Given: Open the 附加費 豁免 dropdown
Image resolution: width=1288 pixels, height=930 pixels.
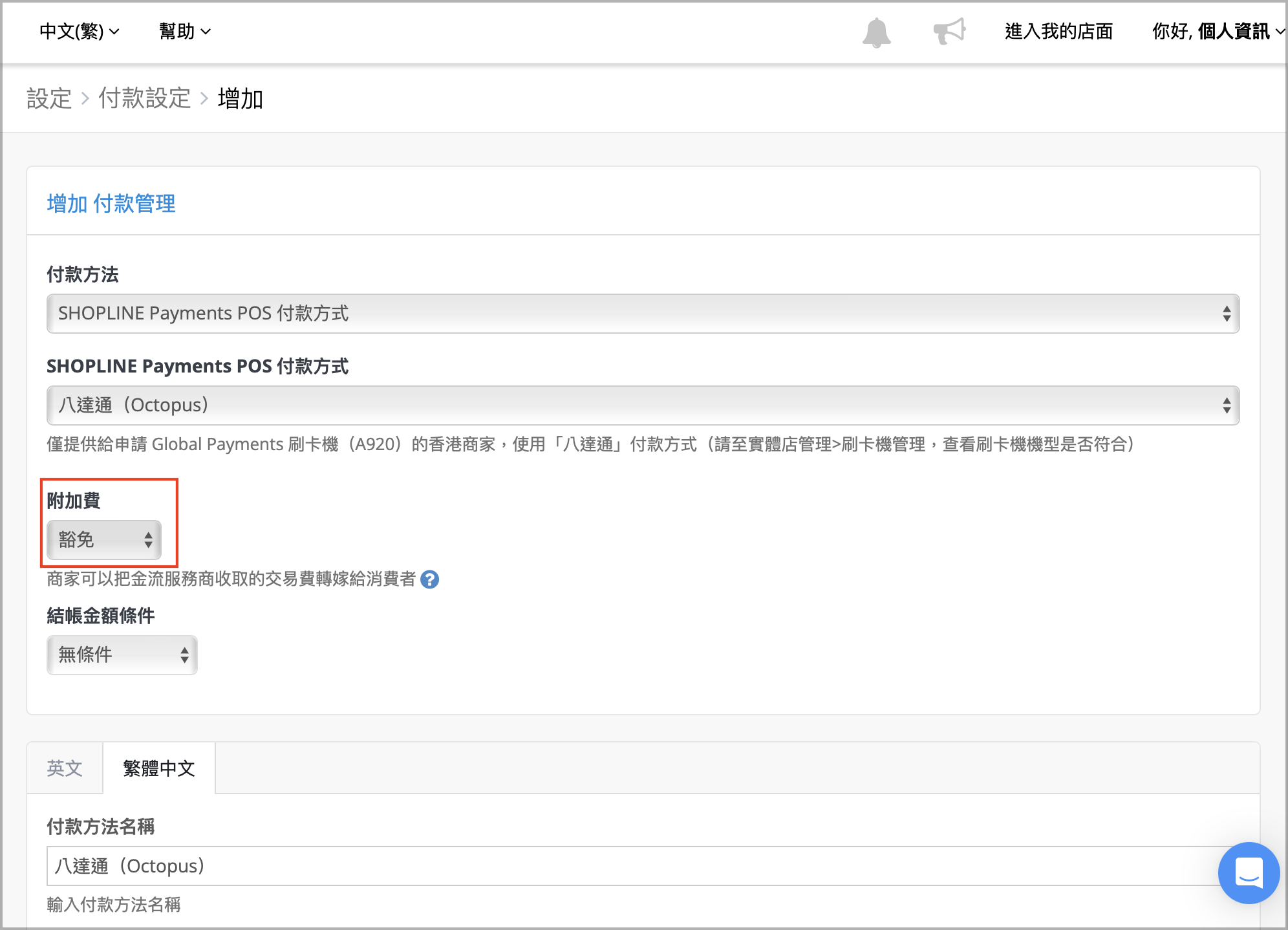Looking at the screenshot, I should pyautogui.click(x=103, y=539).
